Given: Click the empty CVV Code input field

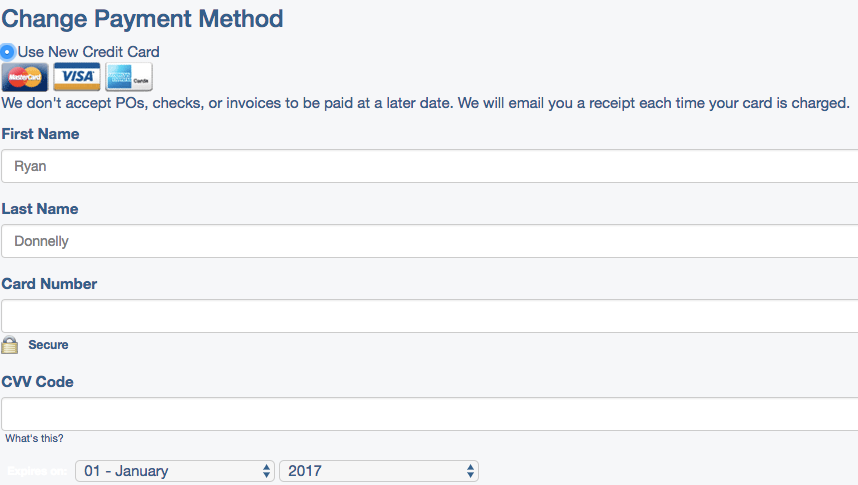Looking at the screenshot, I should pos(430,414).
